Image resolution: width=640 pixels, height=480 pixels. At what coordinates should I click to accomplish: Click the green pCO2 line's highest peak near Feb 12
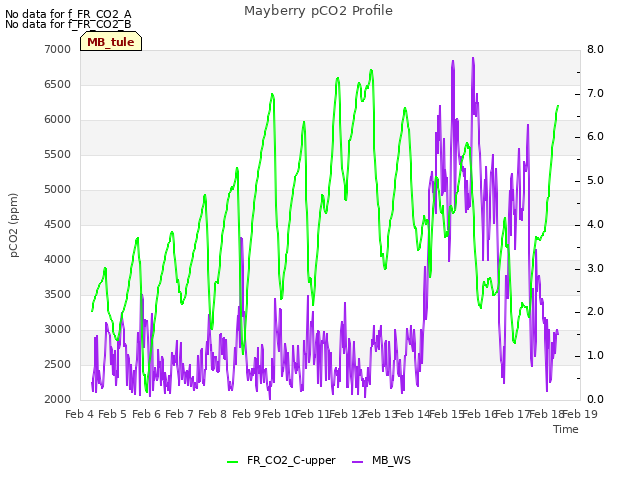click(371, 70)
